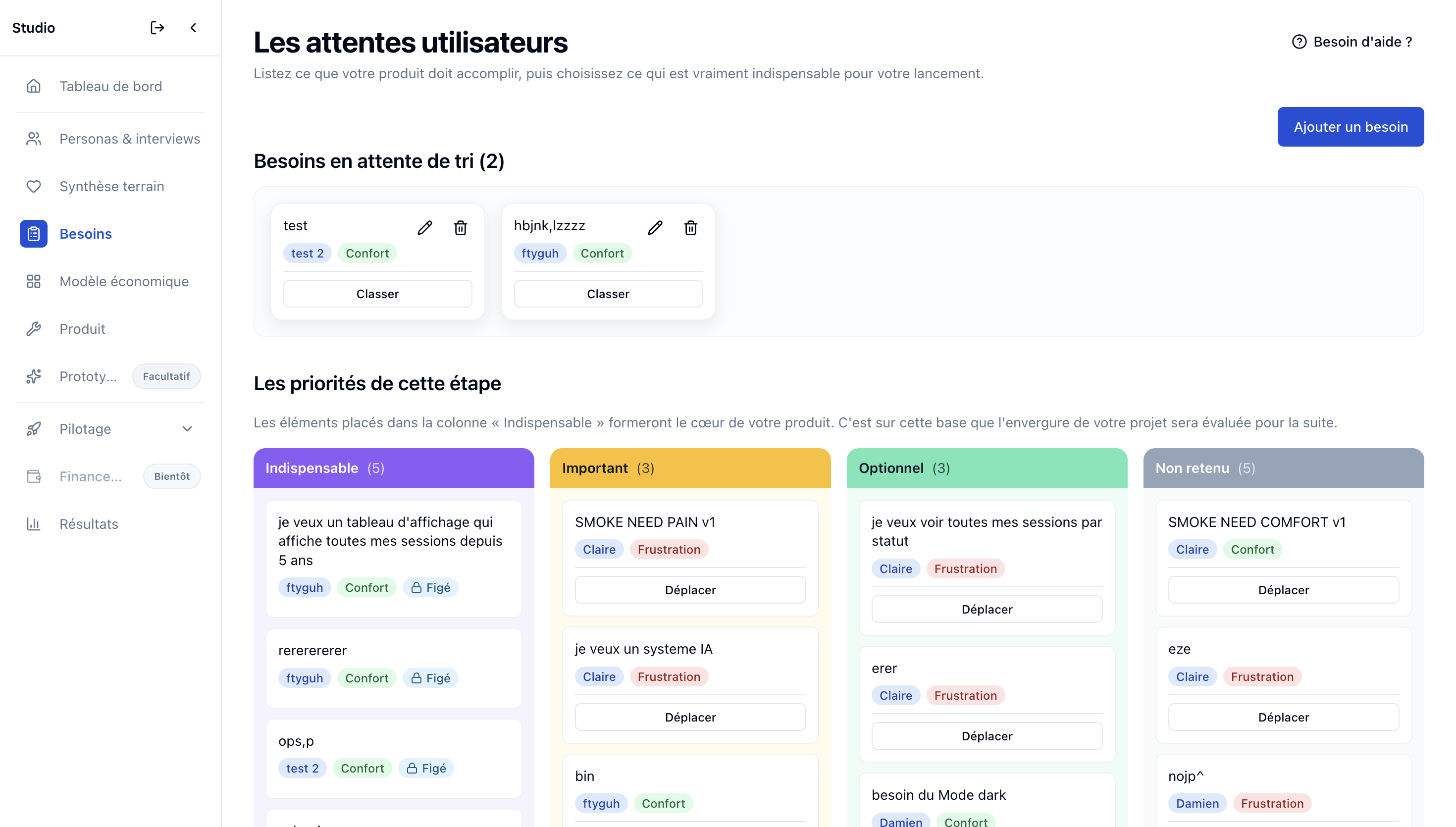Delete the 'hbjnk,lzzzz' need with trash icon
The image size is (1456, 827).
click(690, 228)
